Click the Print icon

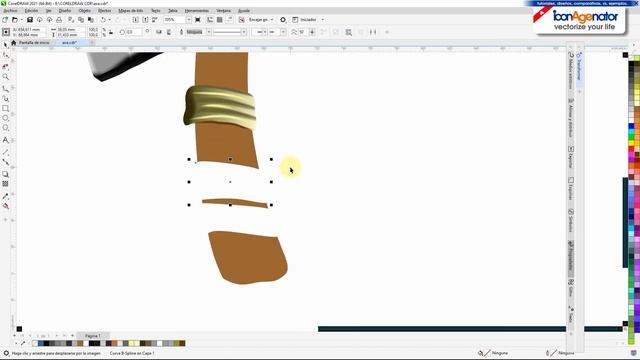[59, 20]
